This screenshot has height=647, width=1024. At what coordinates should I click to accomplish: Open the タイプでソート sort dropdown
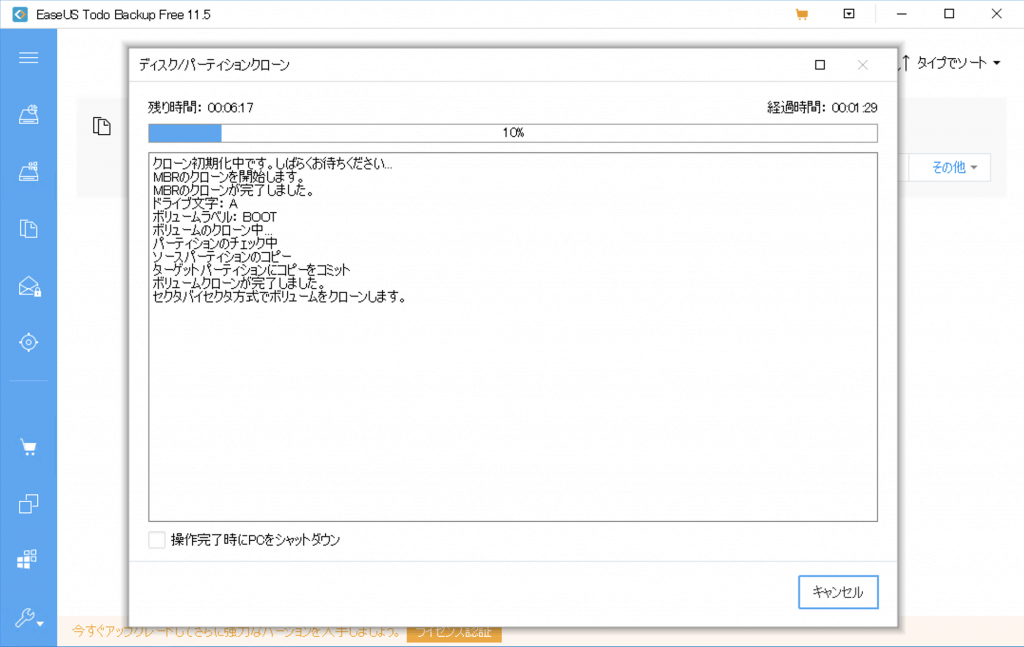tap(951, 63)
